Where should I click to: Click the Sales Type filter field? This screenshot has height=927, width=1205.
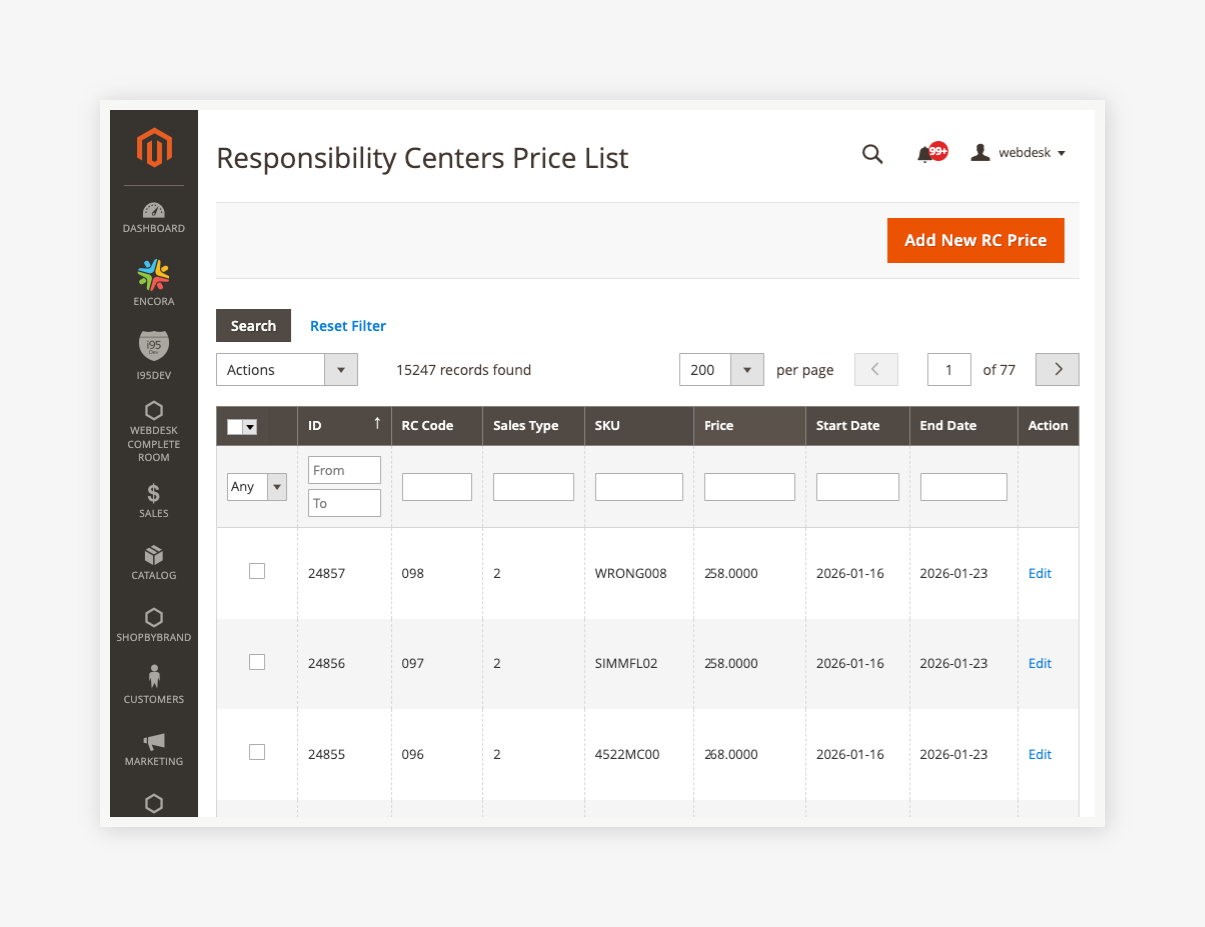[533, 487]
